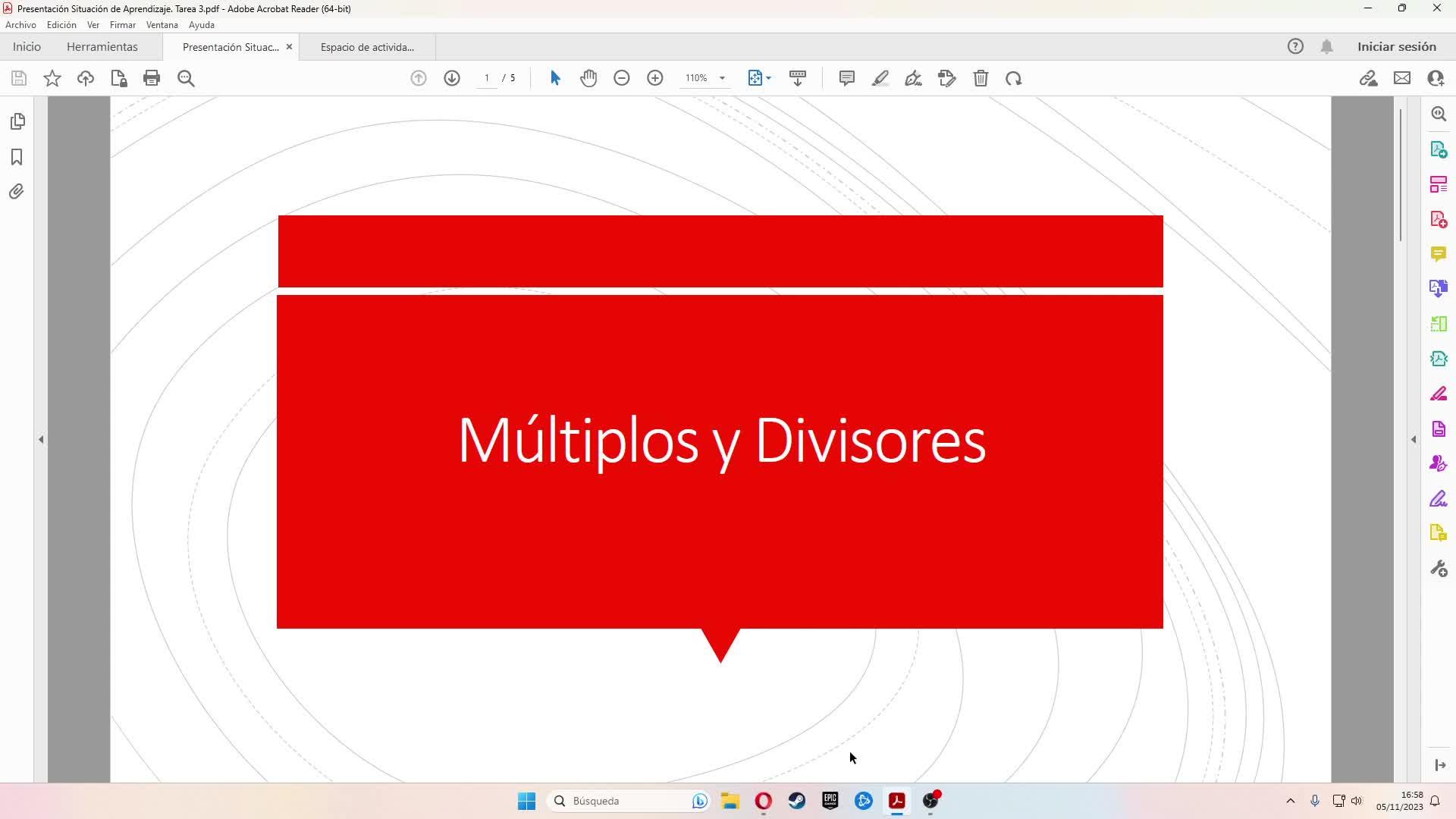
Task: Open the Herramientas tab
Action: [102, 47]
